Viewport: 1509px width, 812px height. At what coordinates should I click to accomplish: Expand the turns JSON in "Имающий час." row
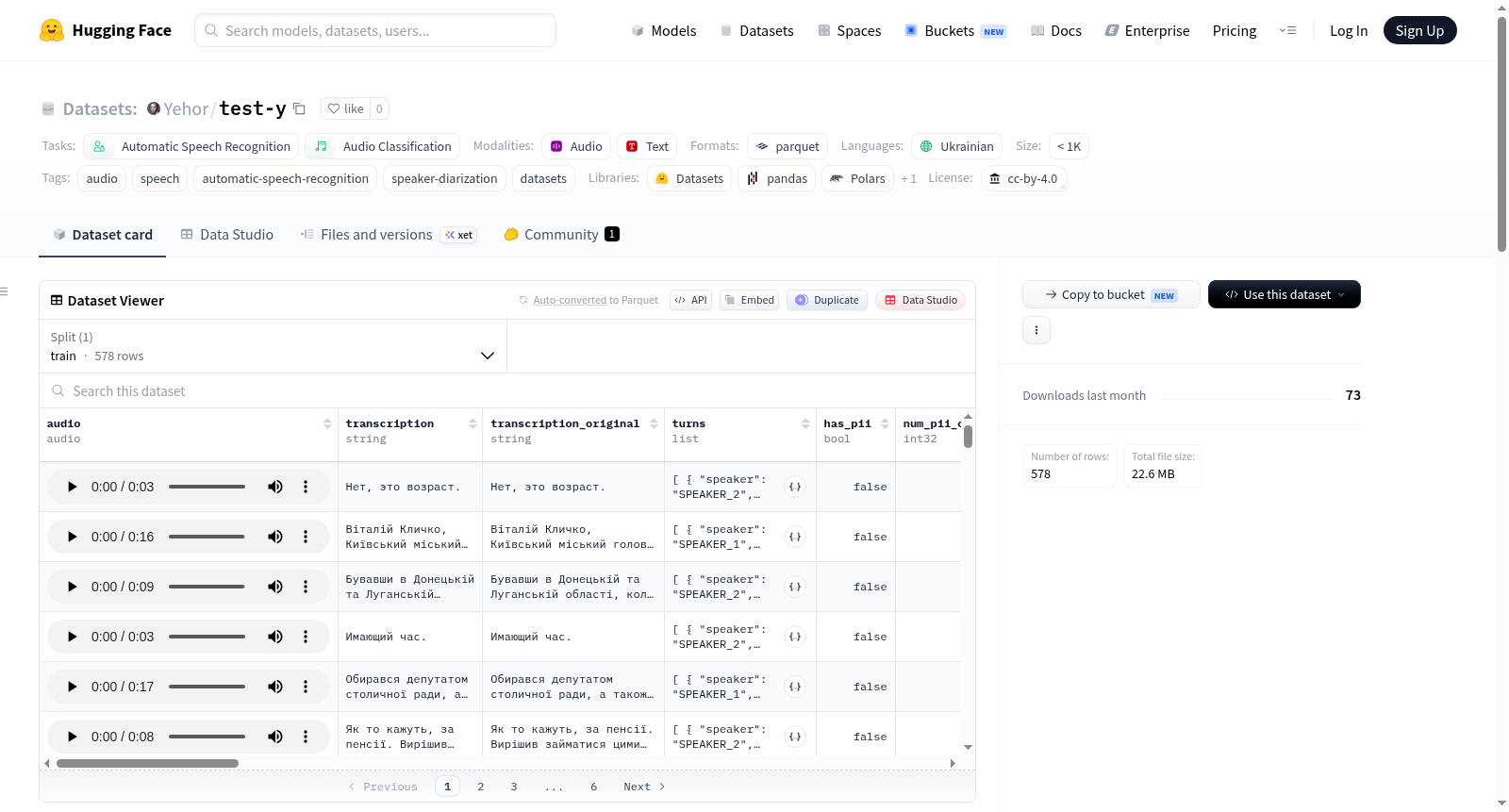(x=795, y=637)
